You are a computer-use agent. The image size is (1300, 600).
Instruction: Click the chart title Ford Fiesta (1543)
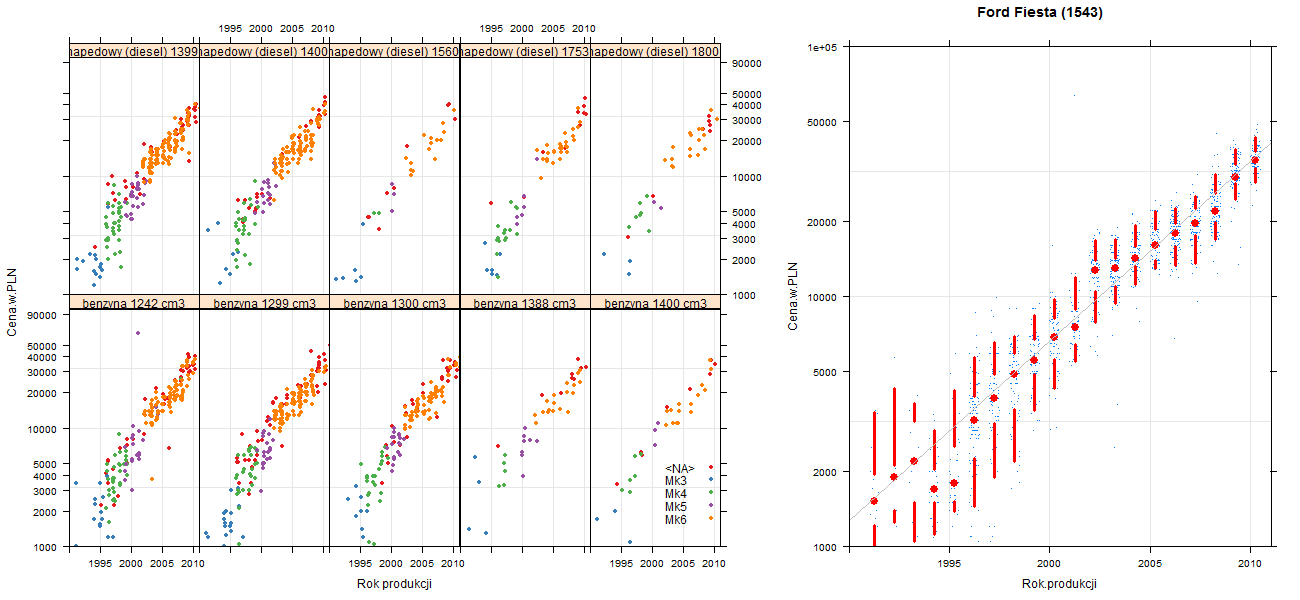coord(1041,12)
